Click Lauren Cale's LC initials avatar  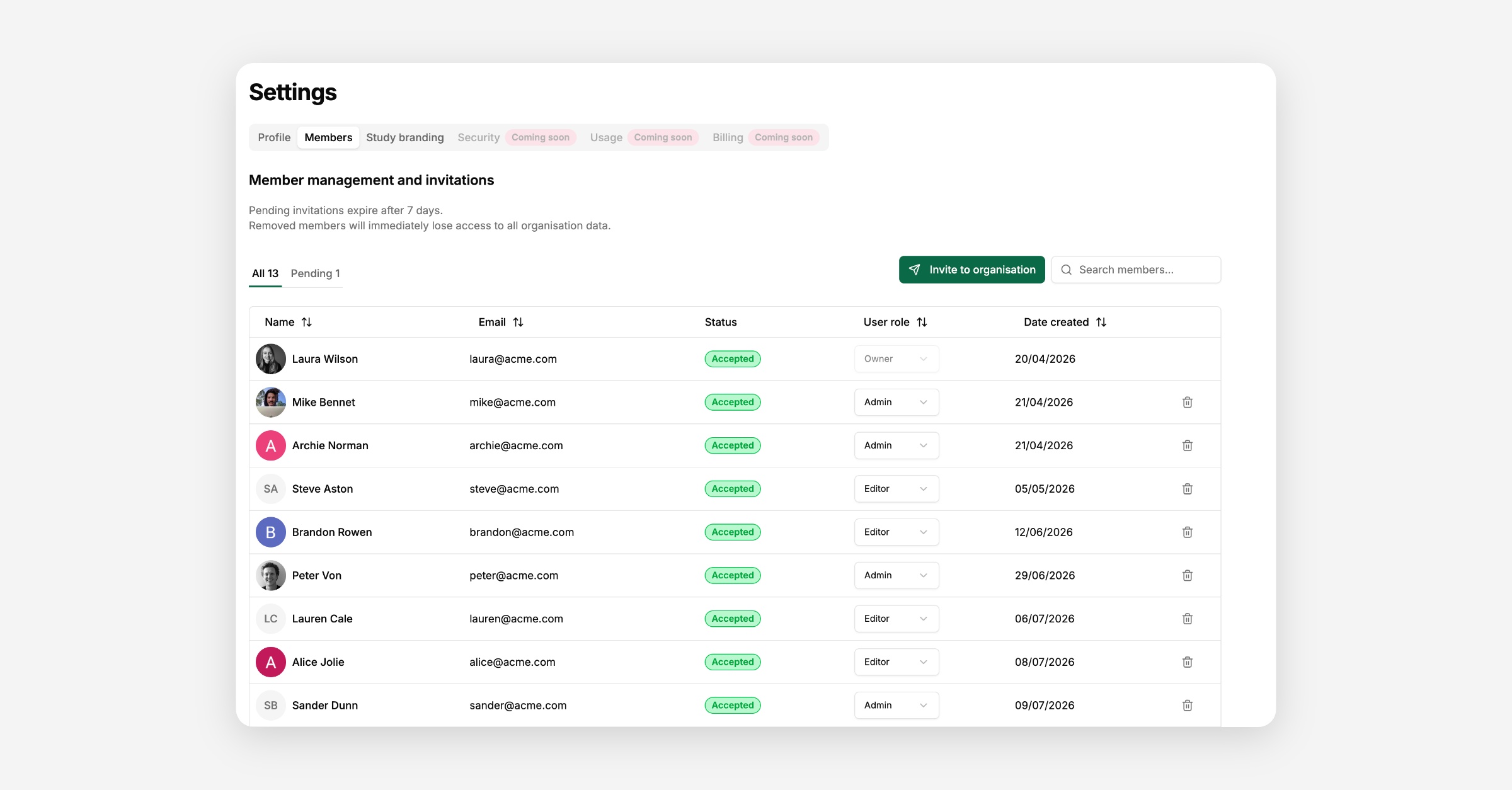pyautogui.click(x=271, y=619)
